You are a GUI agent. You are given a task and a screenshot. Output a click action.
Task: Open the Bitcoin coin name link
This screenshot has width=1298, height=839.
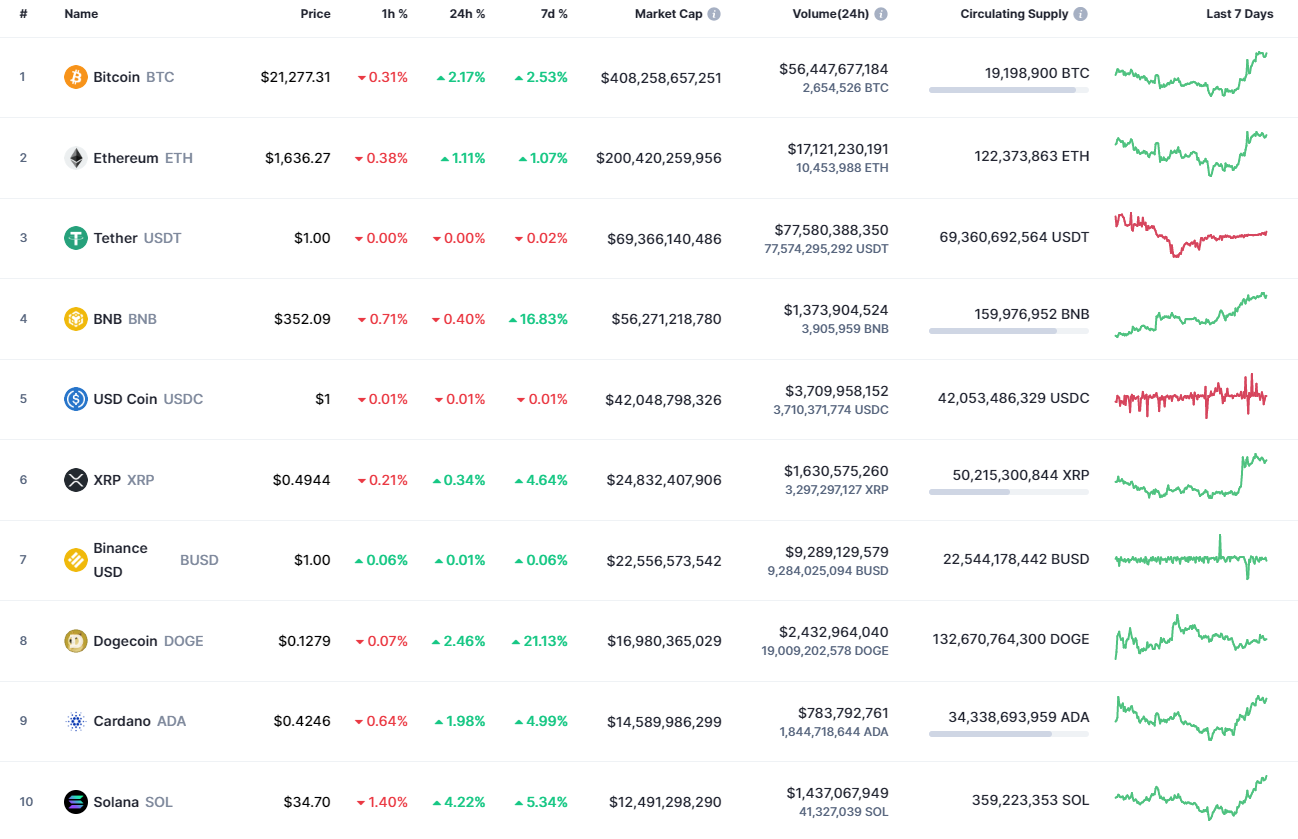117,76
